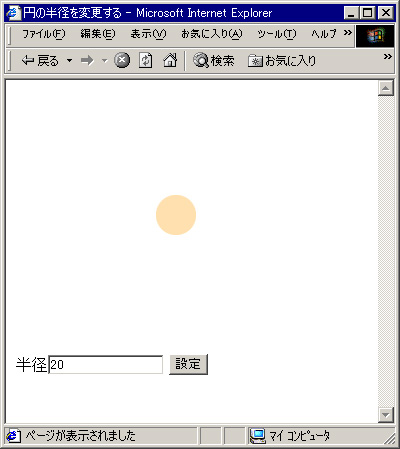400x449 pixels.
Task: Click the Back arrow (戻る) icon
Action: pos(28,61)
